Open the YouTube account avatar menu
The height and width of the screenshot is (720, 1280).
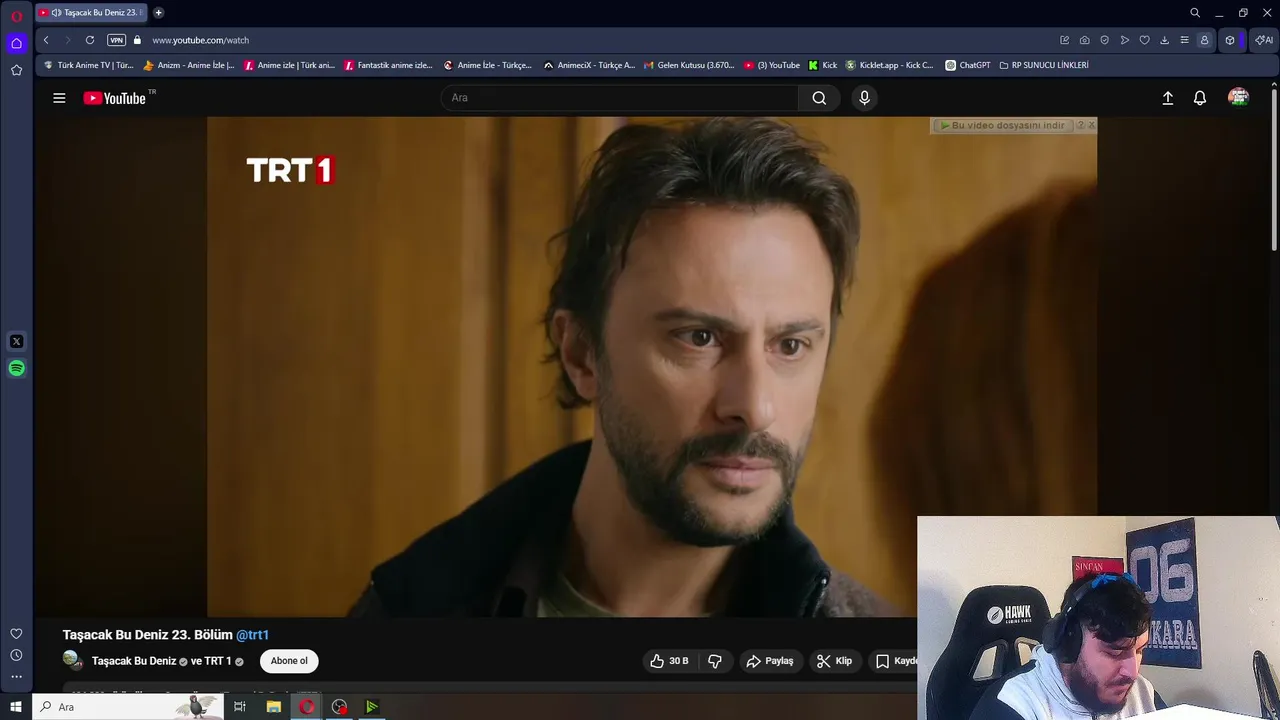(1239, 98)
